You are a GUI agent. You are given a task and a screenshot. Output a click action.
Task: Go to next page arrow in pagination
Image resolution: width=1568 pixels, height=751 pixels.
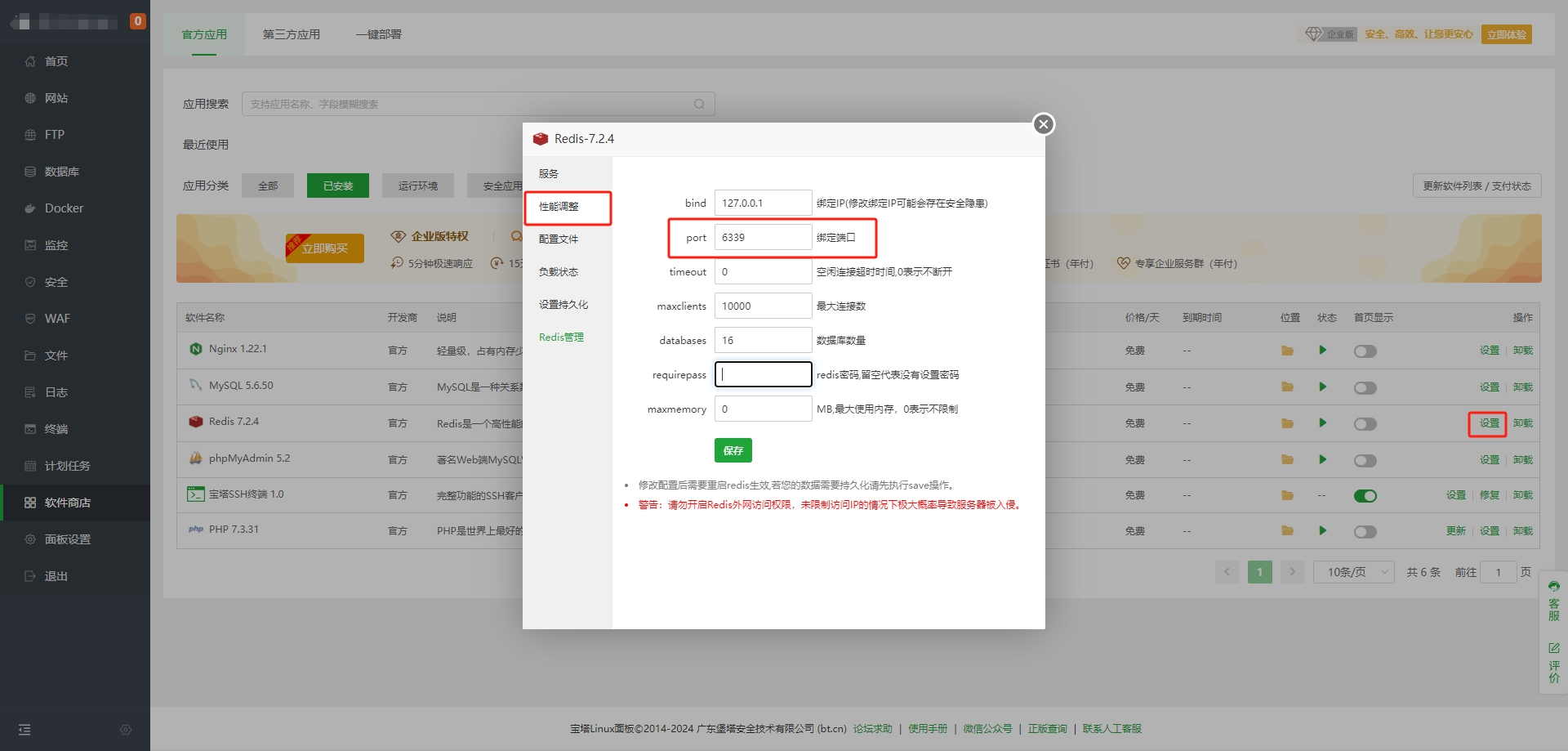(1292, 572)
